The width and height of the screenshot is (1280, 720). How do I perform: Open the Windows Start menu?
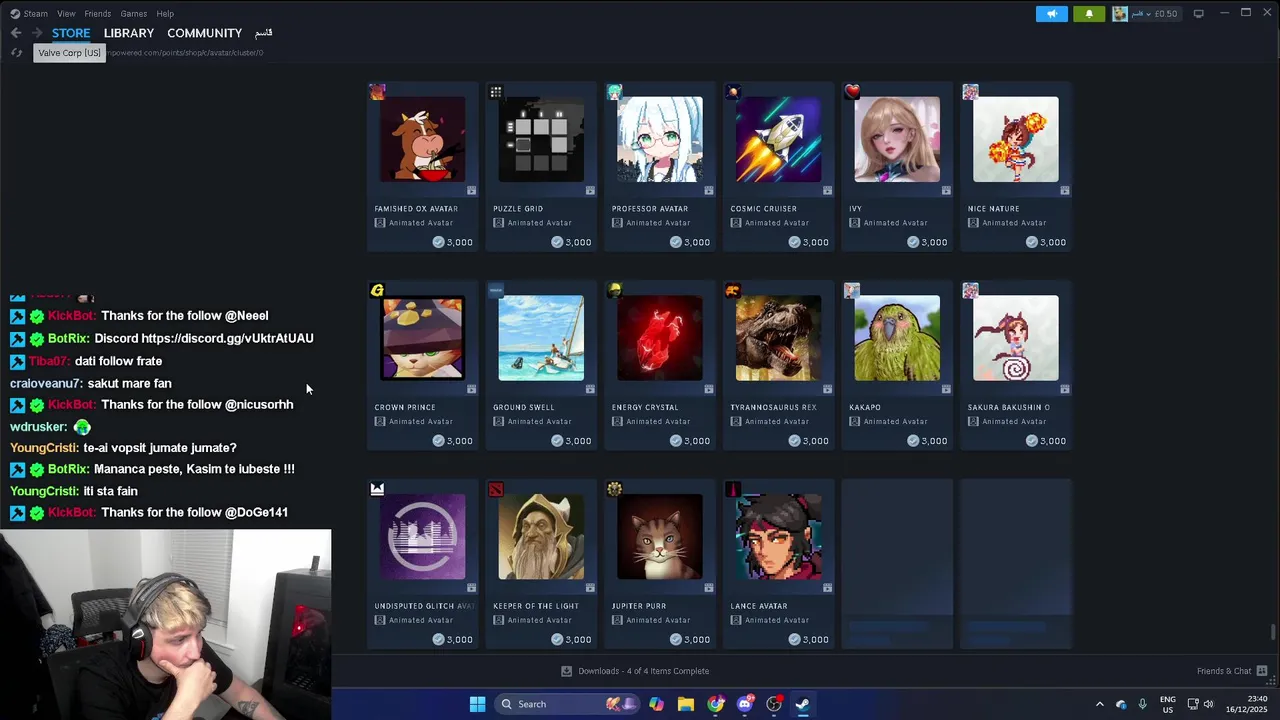pyautogui.click(x=477, y=704)
